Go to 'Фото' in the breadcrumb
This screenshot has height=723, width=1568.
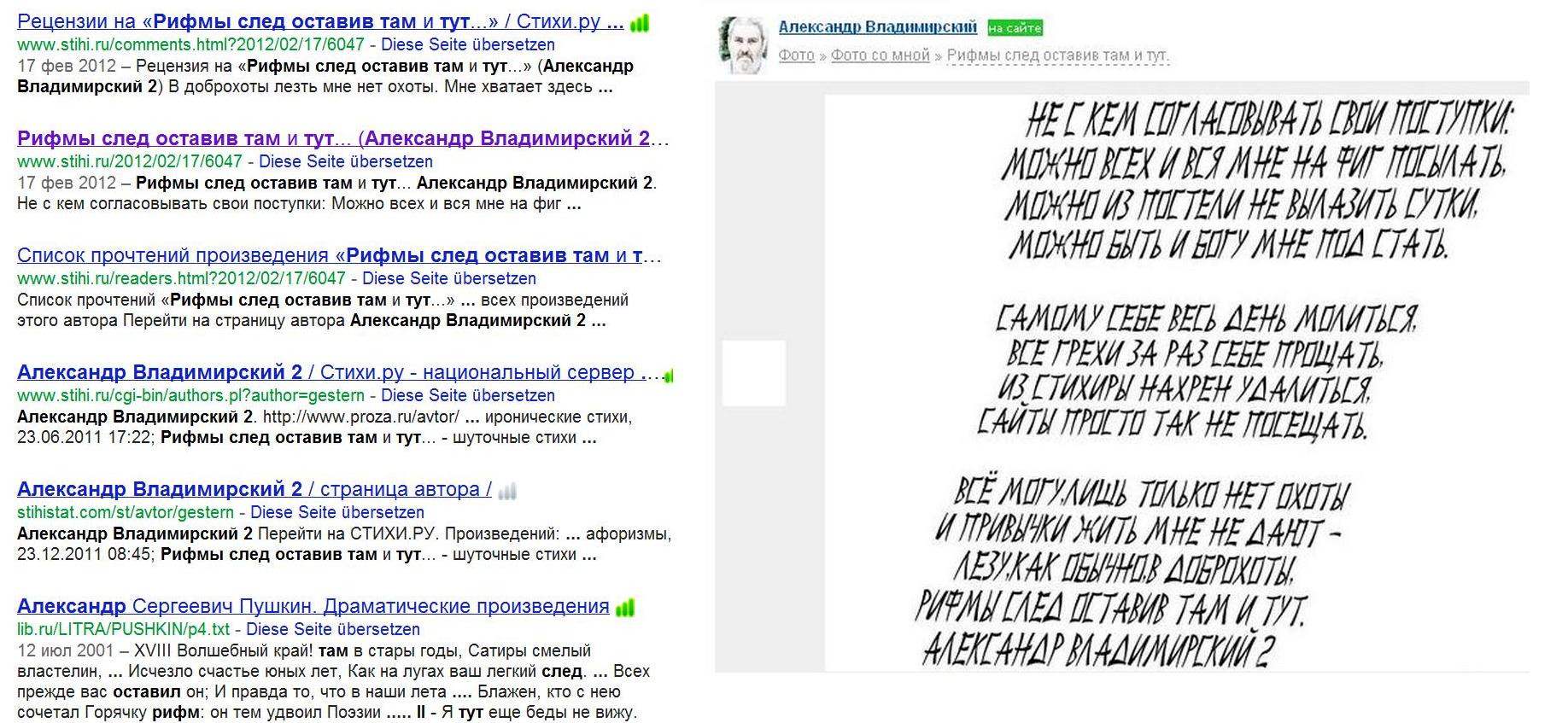click(796, 55)
